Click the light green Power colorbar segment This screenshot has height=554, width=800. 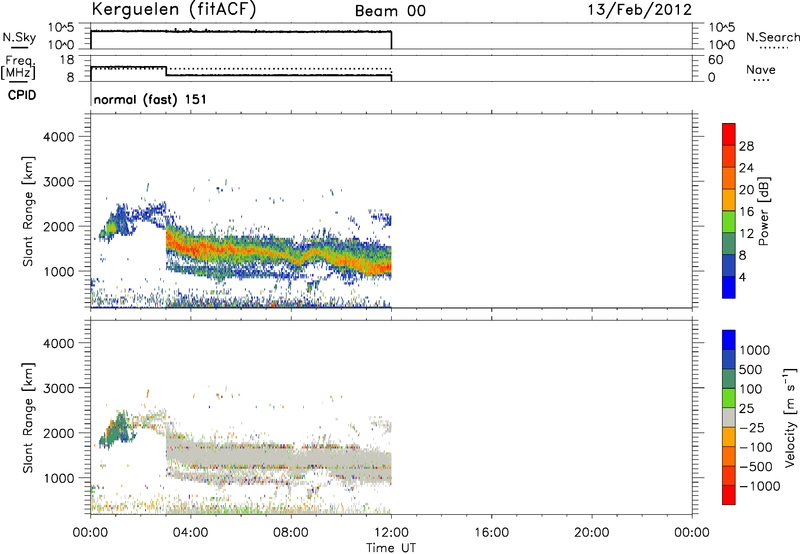click(x=729, y=221)
